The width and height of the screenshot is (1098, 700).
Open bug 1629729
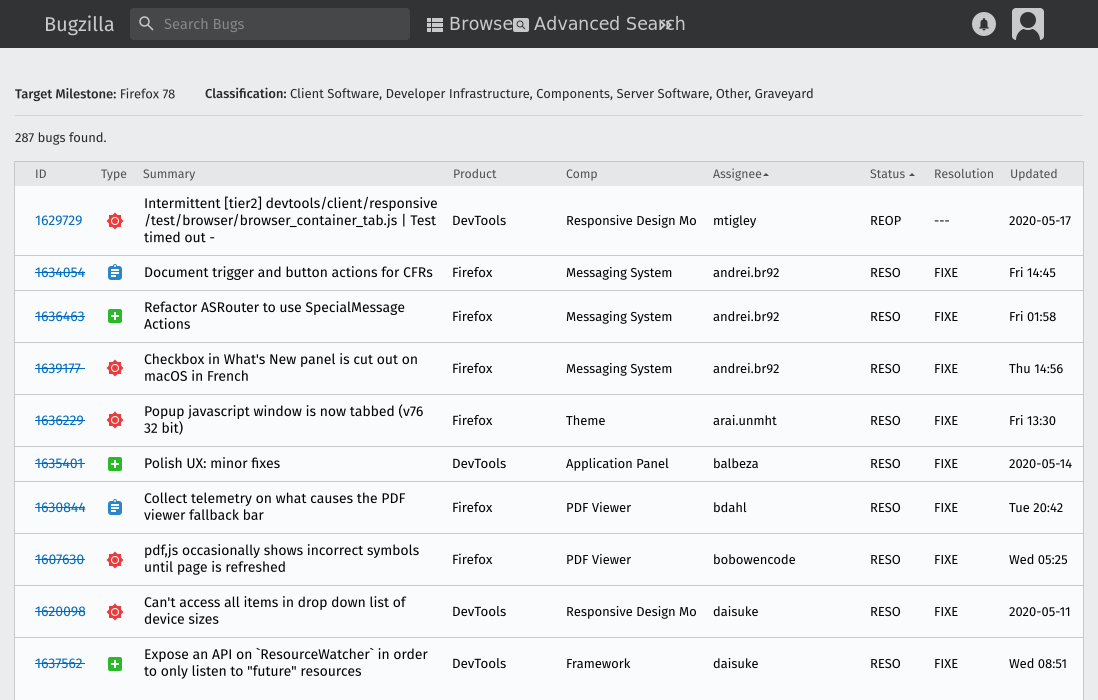[58, 220]
